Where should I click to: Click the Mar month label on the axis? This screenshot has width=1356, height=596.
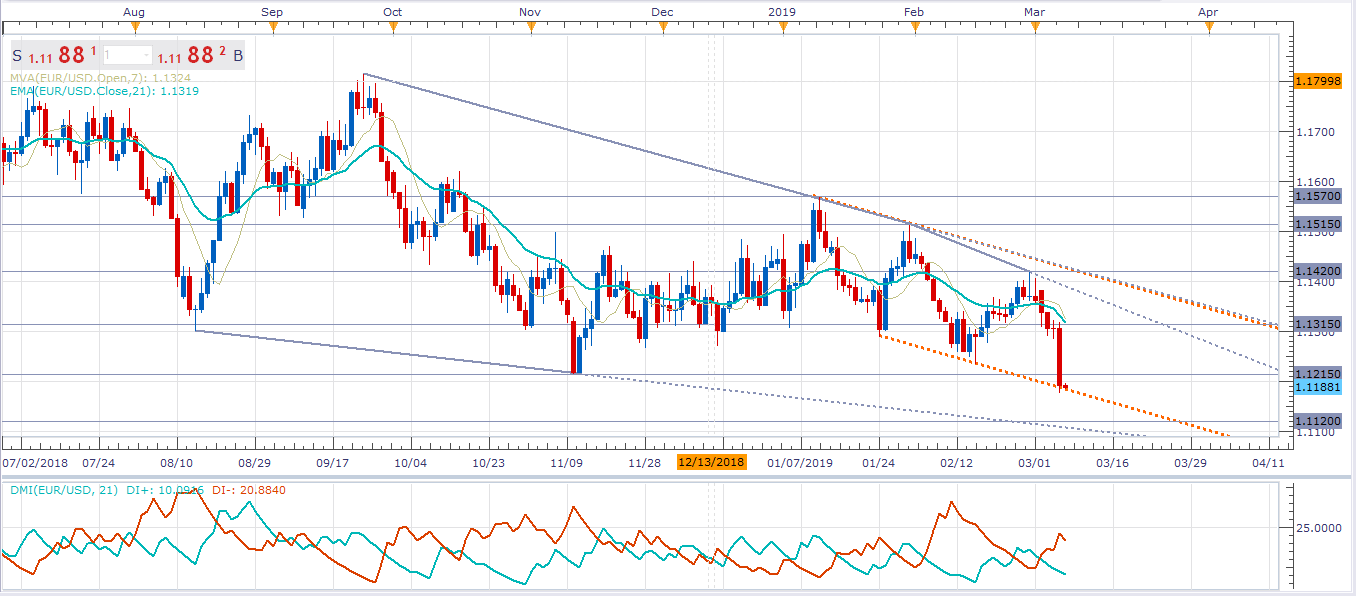(1033, 12)
